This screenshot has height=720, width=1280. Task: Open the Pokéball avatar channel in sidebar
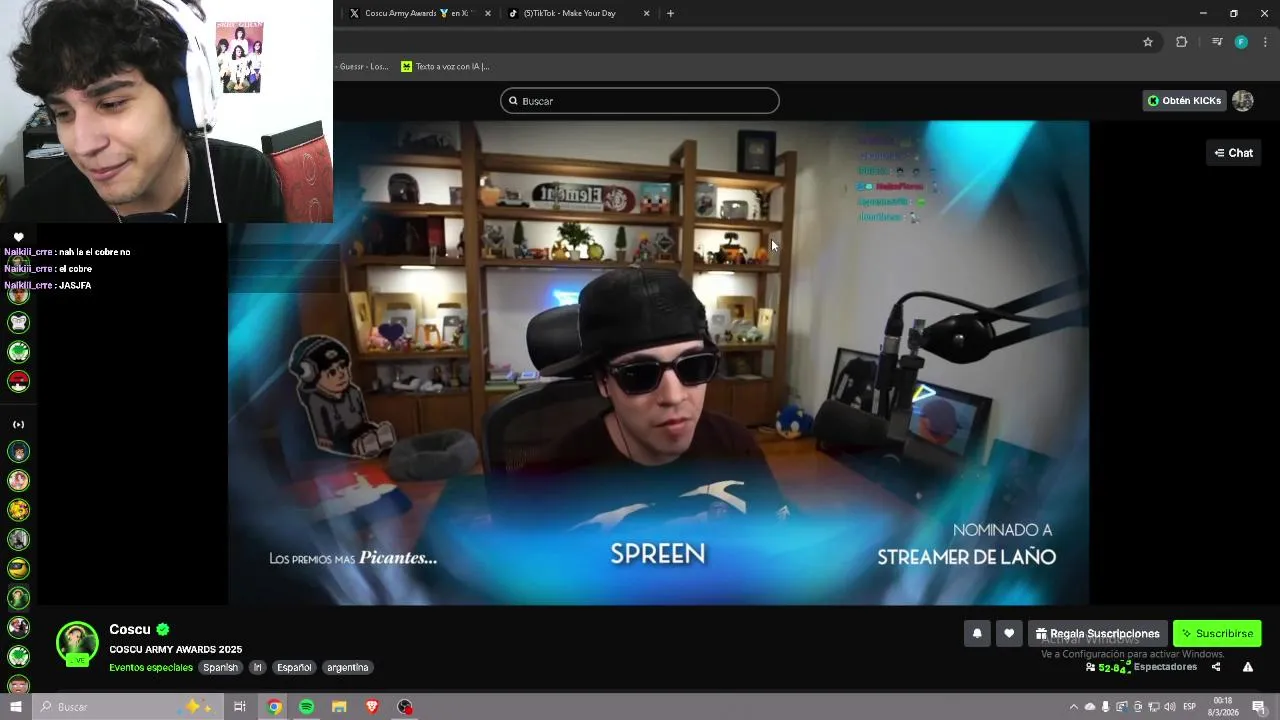tap(18, 381)
